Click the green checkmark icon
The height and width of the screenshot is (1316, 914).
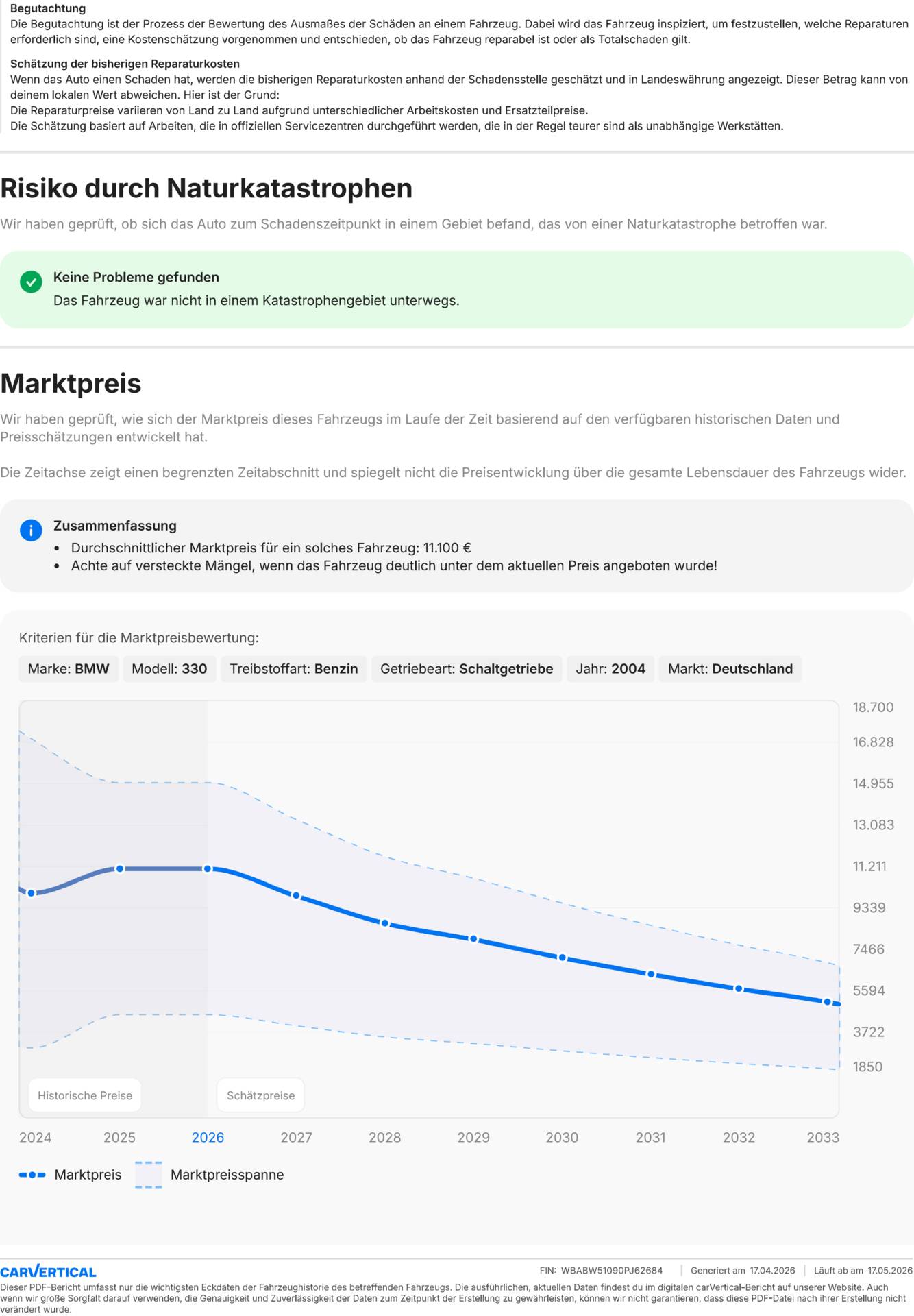[x=31, y=282]
